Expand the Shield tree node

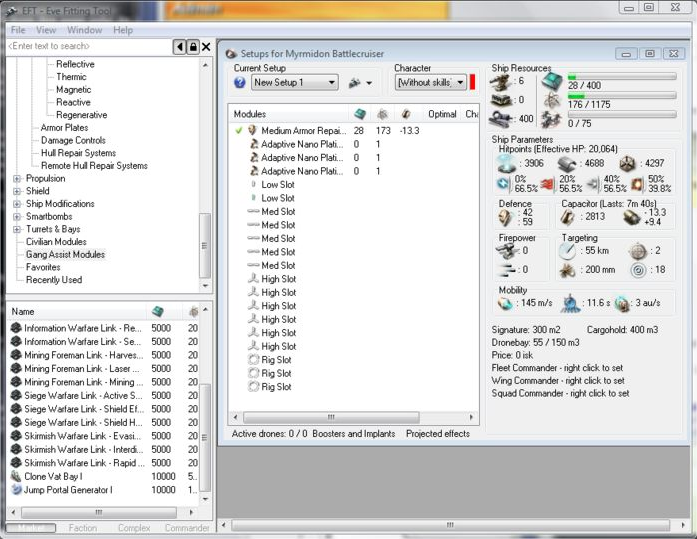[x=17, y=192]
